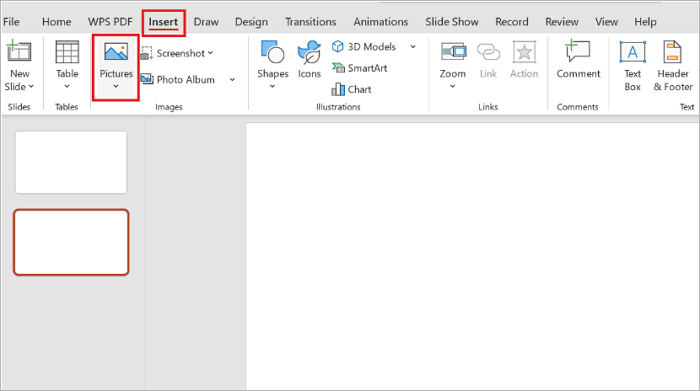
Task: Insert a Comment
Action: point(578,59)
